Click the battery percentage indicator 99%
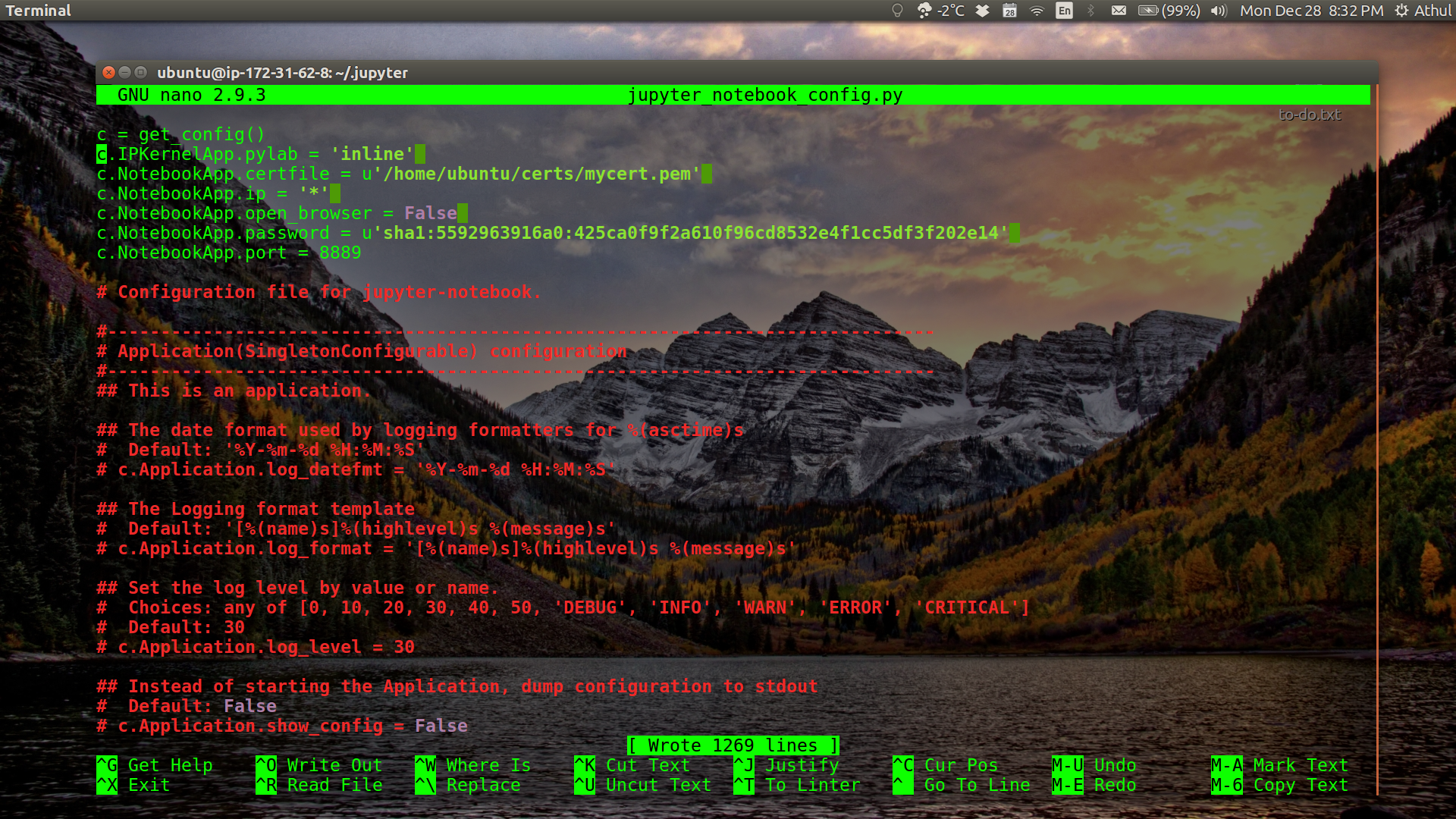This screenshot has height=819, width=1456. (x=1176, y=10)
